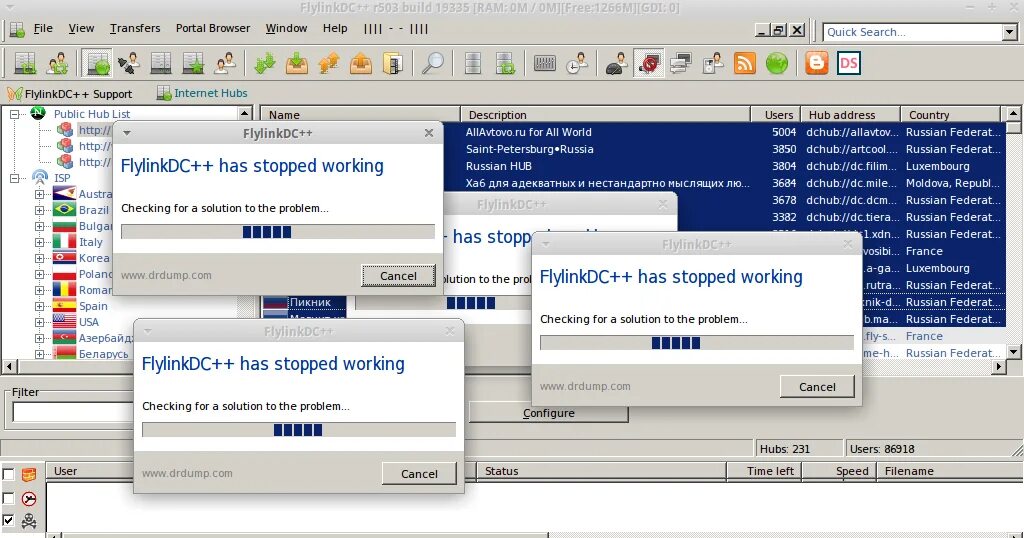Screen dimensions: 1024x538
Task: Expand the Italy tree node
Action: coord(40,242)
